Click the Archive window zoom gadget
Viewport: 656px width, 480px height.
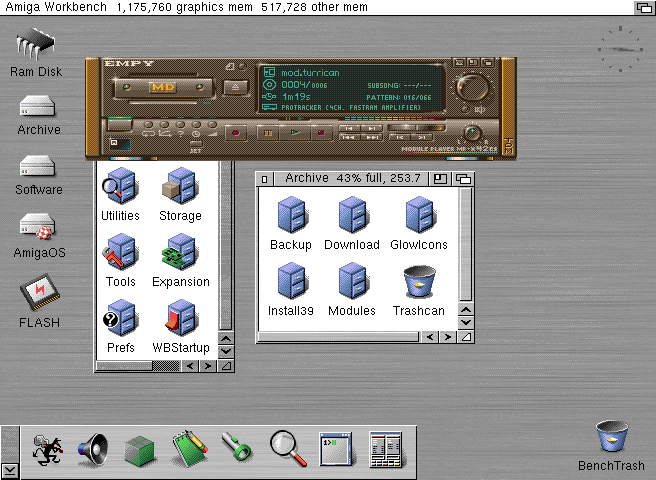(x=439, y=179)
